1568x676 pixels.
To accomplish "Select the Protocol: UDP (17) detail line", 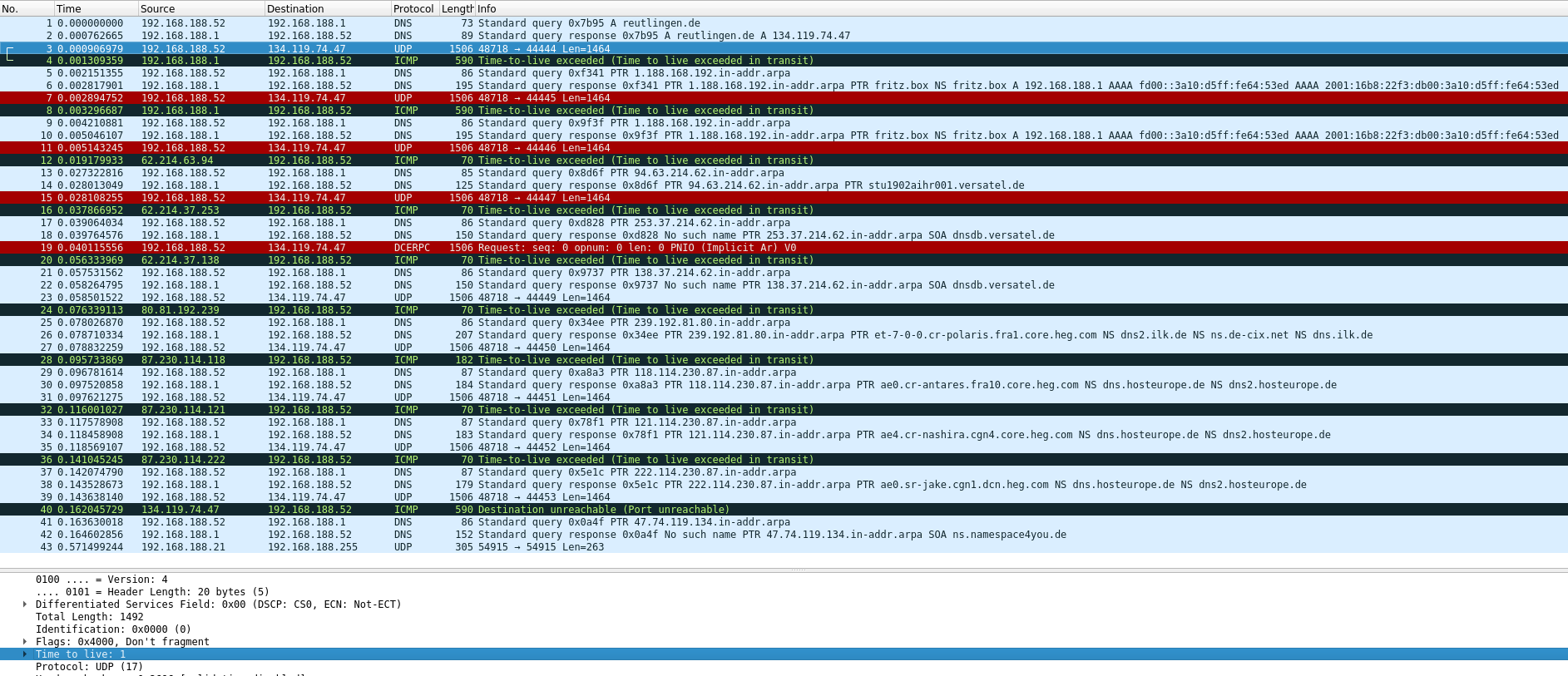I will click(x=89, y=667).
